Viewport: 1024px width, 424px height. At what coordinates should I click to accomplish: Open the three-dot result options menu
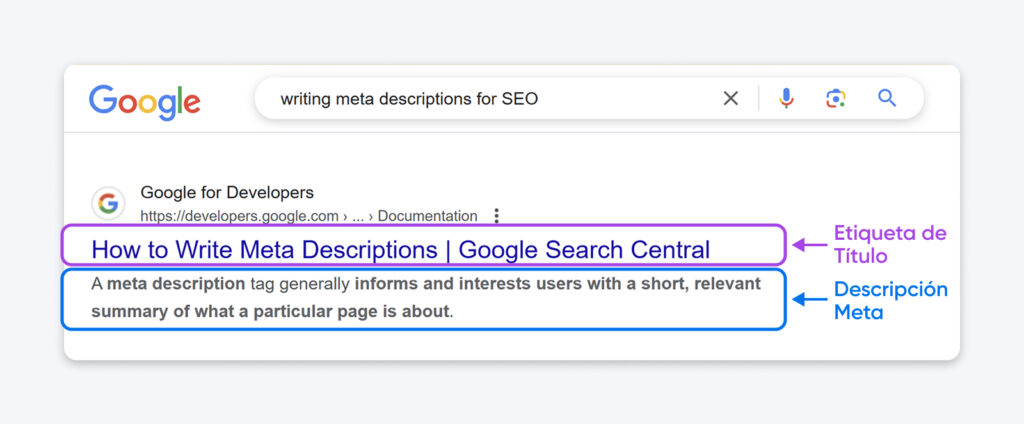pyautogui.click(x=496, y=216)
